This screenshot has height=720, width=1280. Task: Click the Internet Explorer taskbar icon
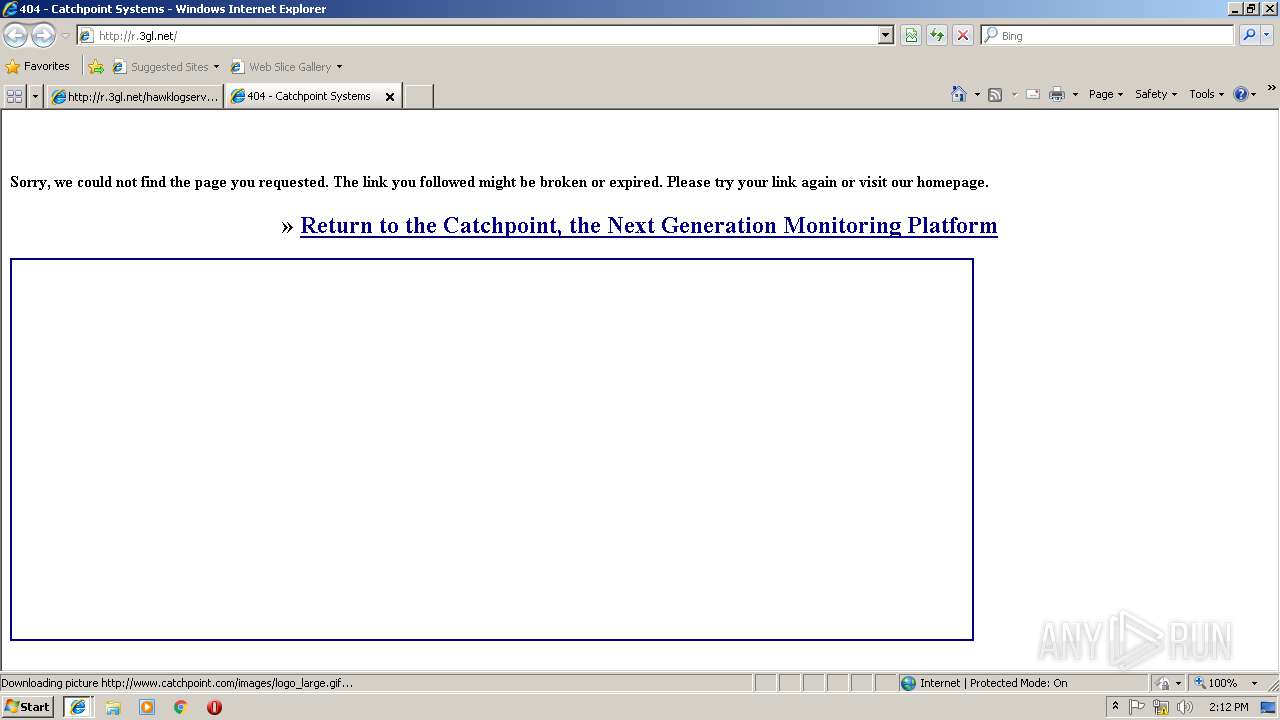click(78, 707)
